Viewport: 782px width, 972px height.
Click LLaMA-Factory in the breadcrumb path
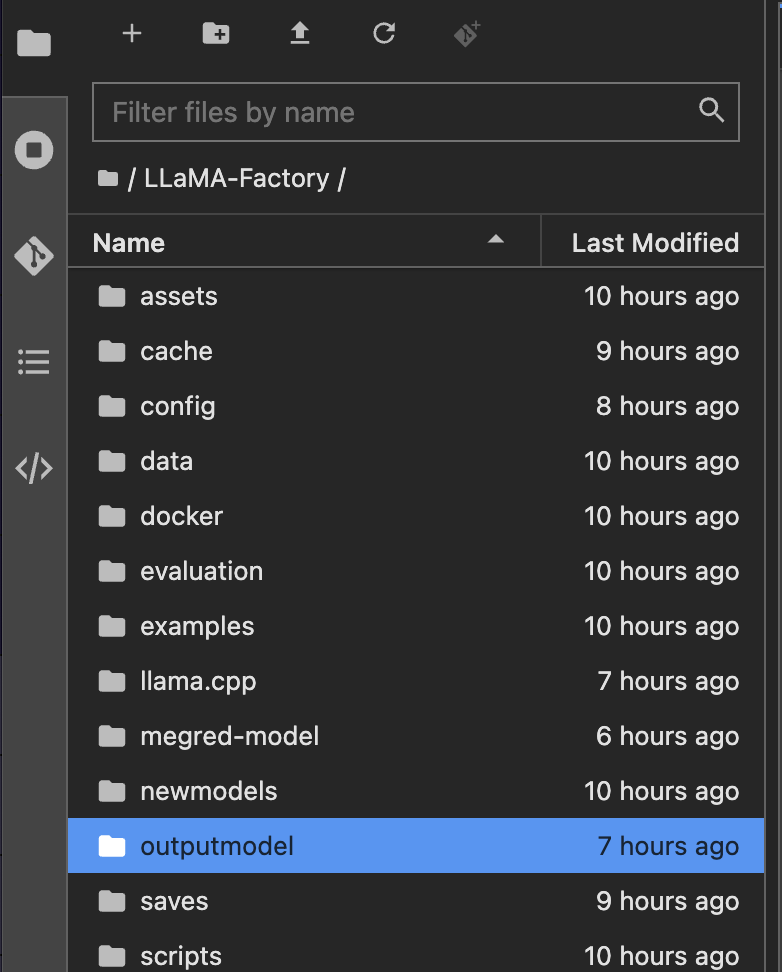[236, 179]
